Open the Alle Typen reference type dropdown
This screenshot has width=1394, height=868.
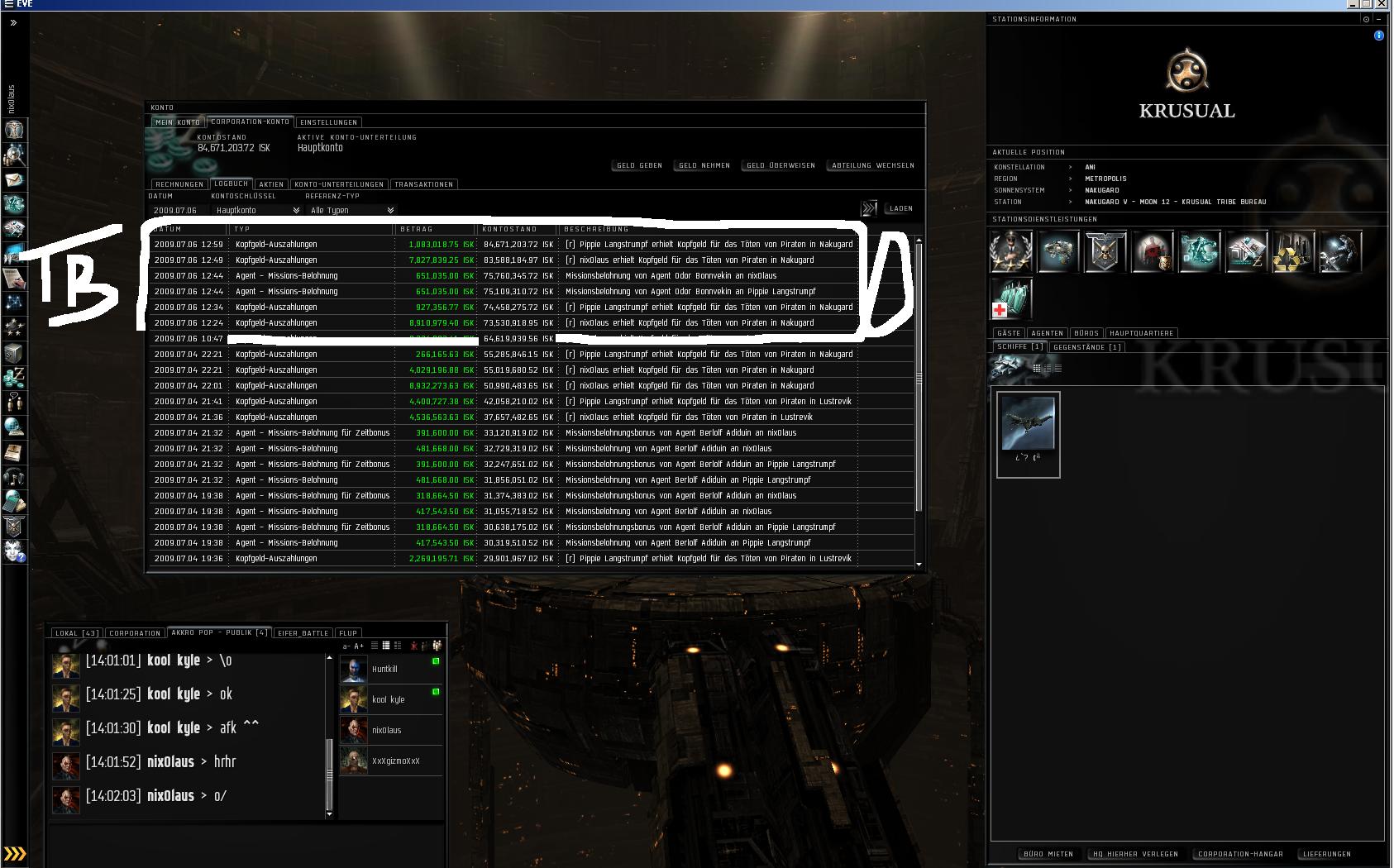[351, 210]
